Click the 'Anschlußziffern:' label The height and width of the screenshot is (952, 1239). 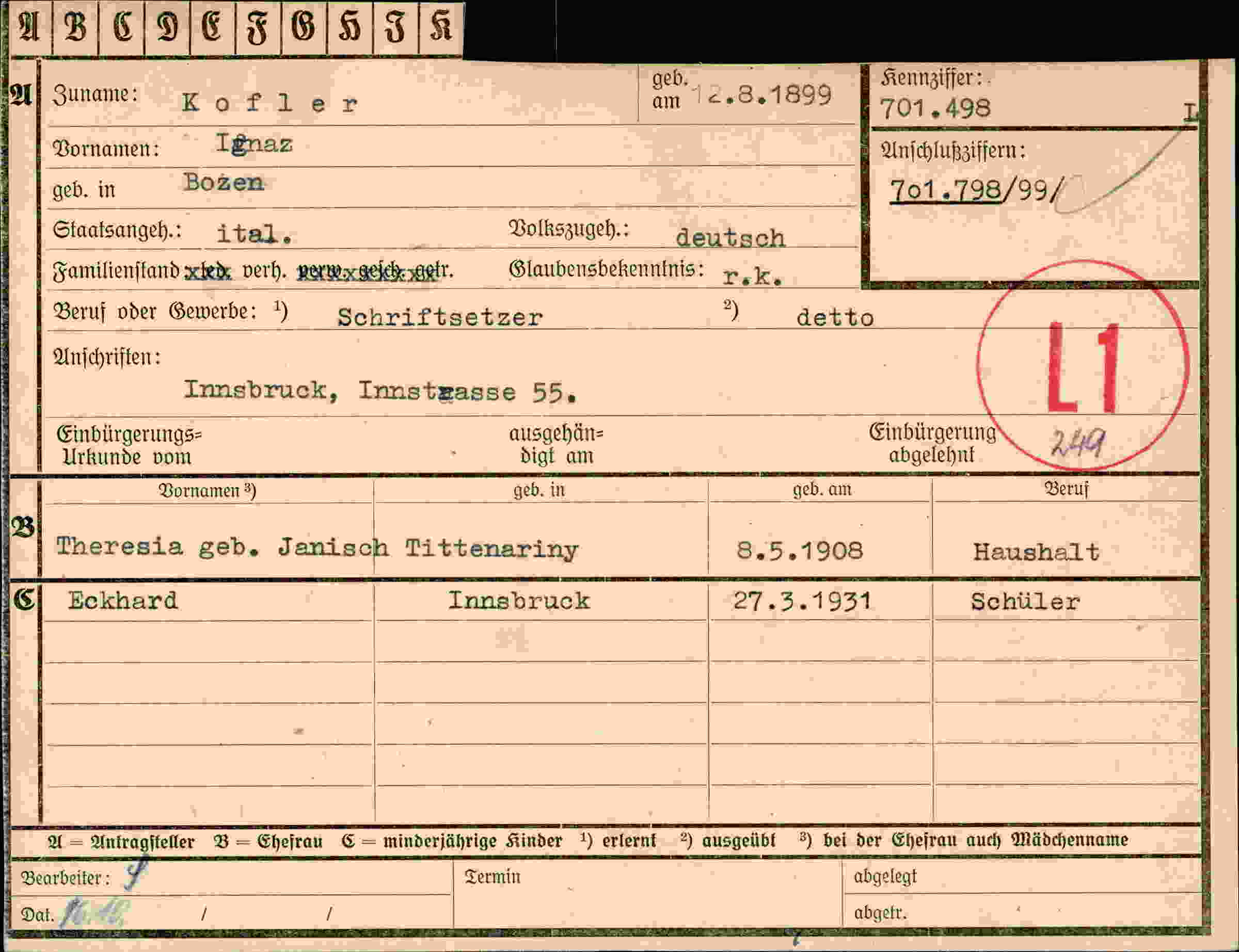953,151
